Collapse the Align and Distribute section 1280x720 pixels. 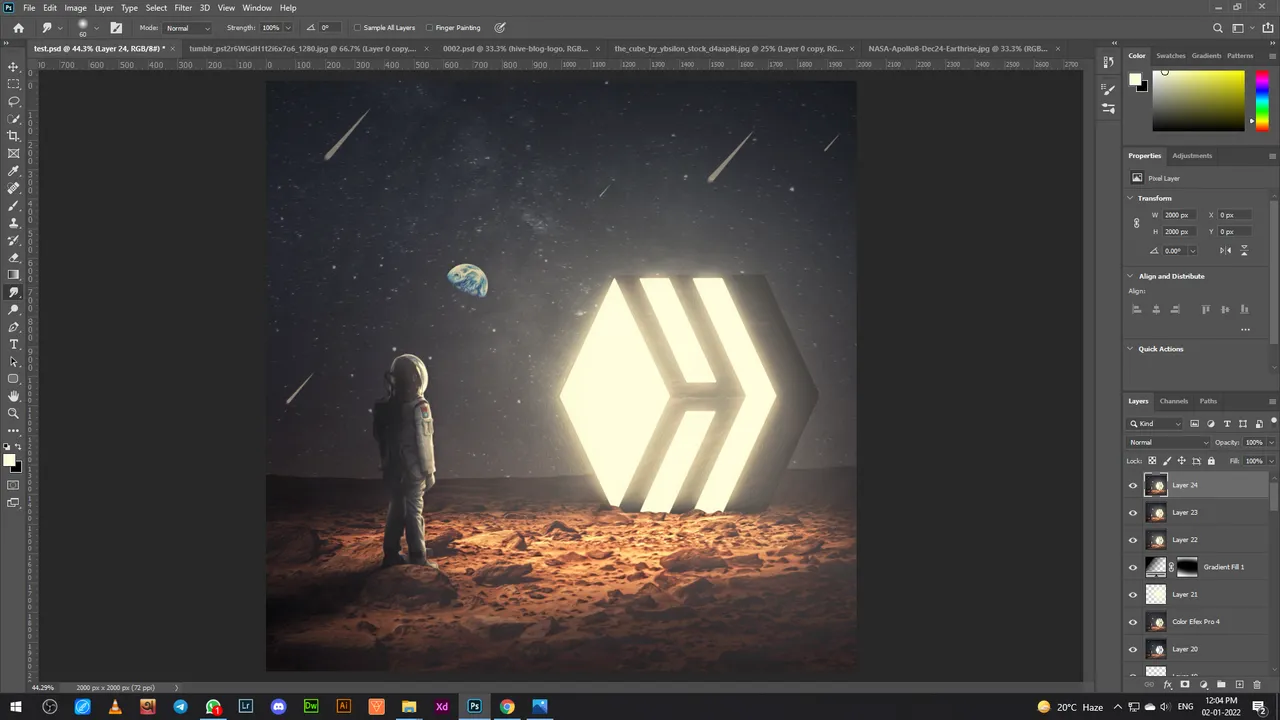[1131, 276]
